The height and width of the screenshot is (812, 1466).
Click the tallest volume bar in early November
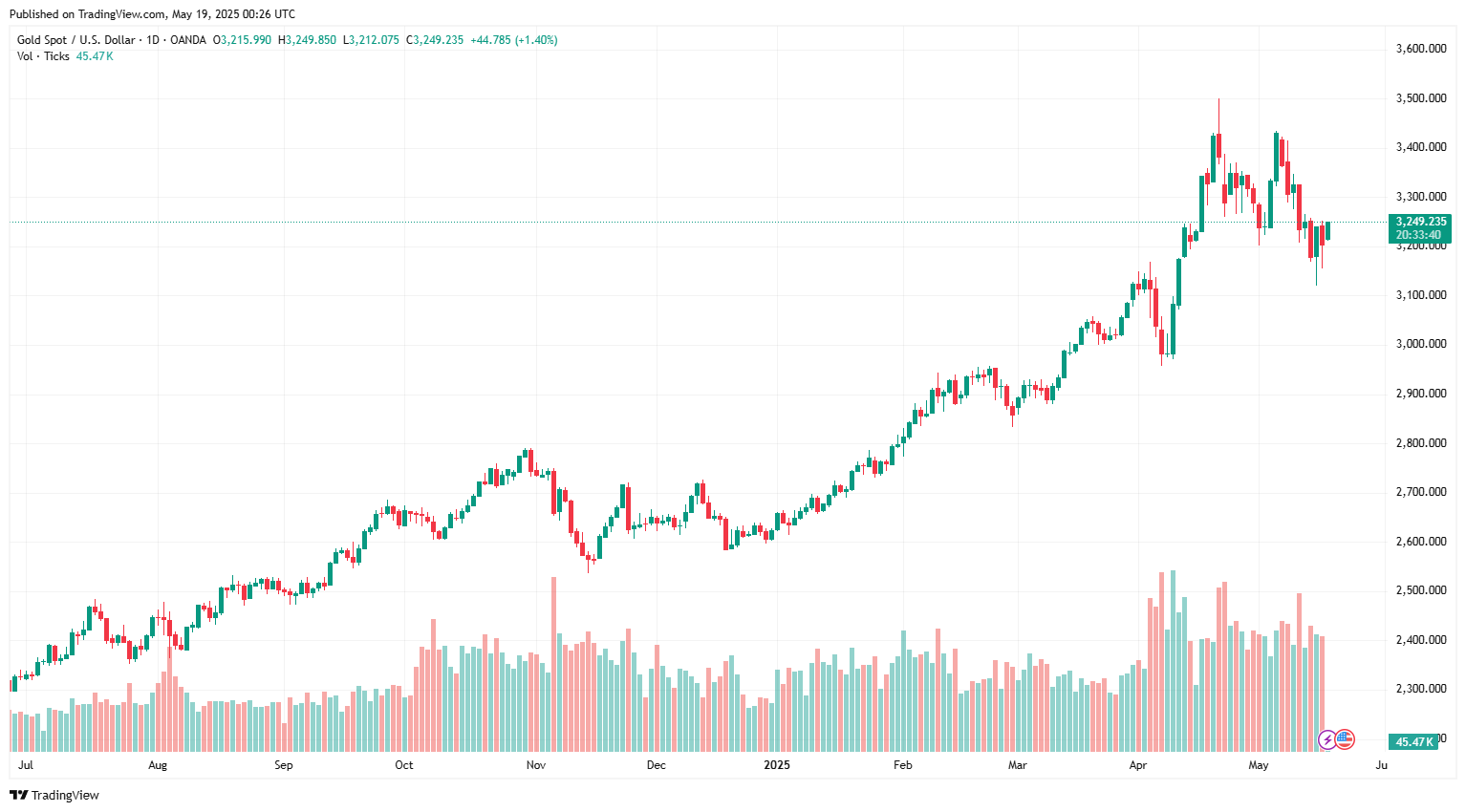coord(553,663)
